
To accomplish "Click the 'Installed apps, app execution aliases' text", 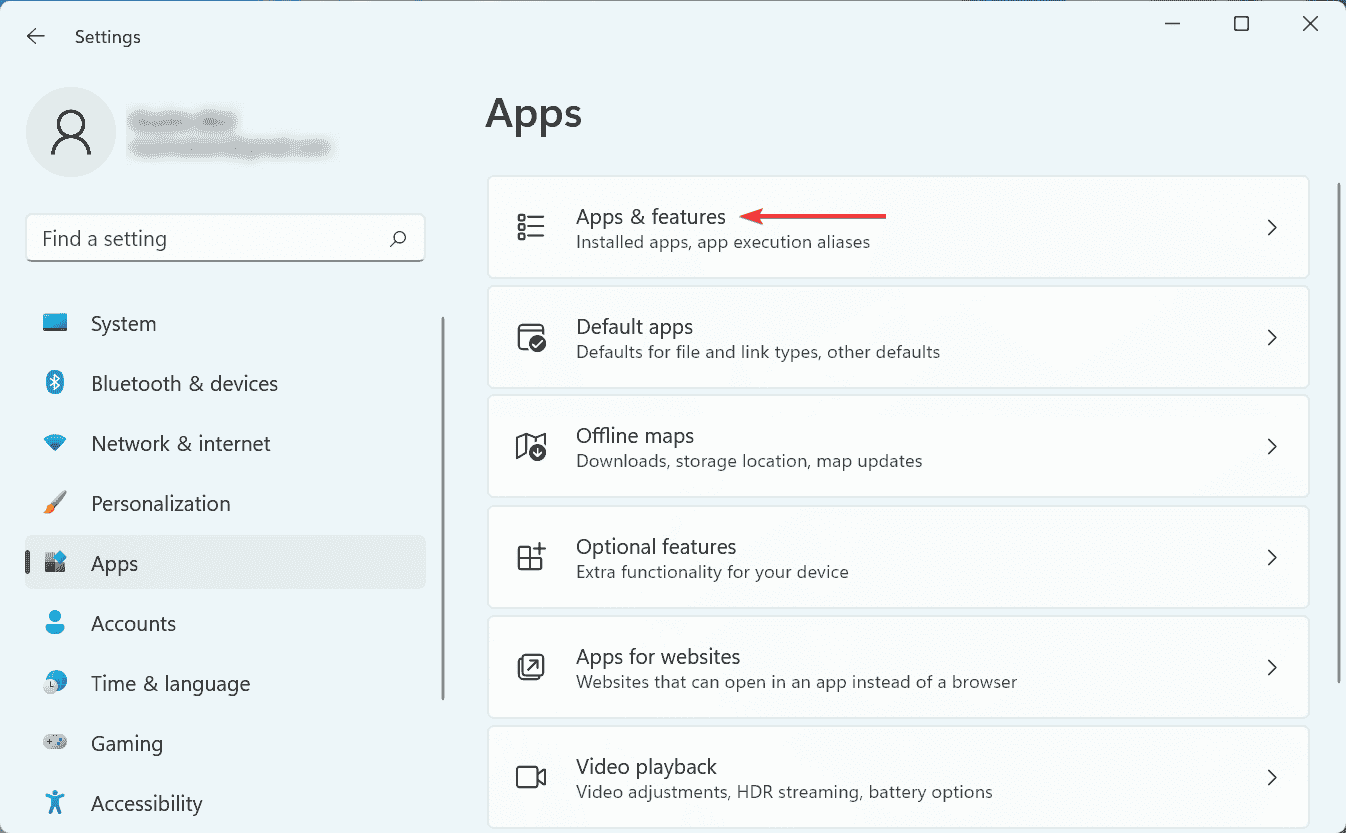I will click(x=723, y=242).
